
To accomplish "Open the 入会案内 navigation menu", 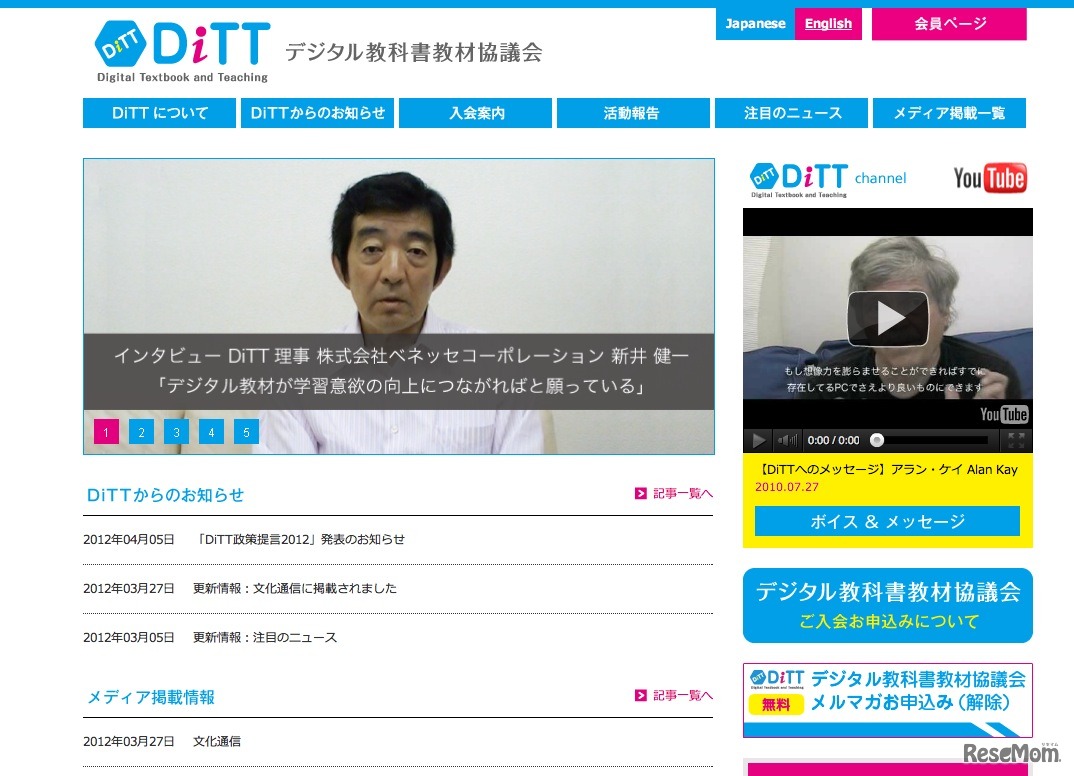I will 475,113.
